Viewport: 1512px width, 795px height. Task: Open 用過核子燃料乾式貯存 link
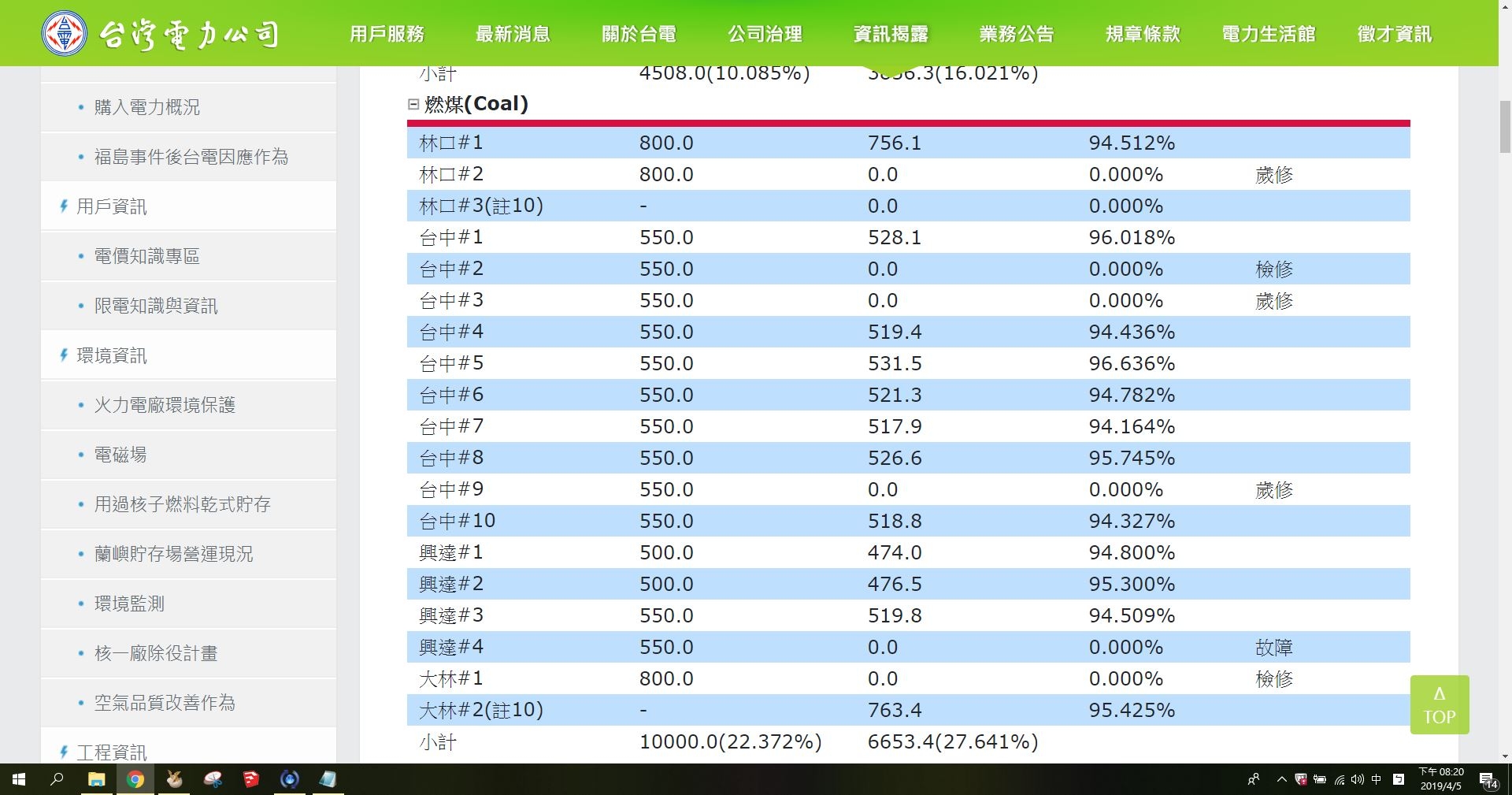(x=182, y=504)
